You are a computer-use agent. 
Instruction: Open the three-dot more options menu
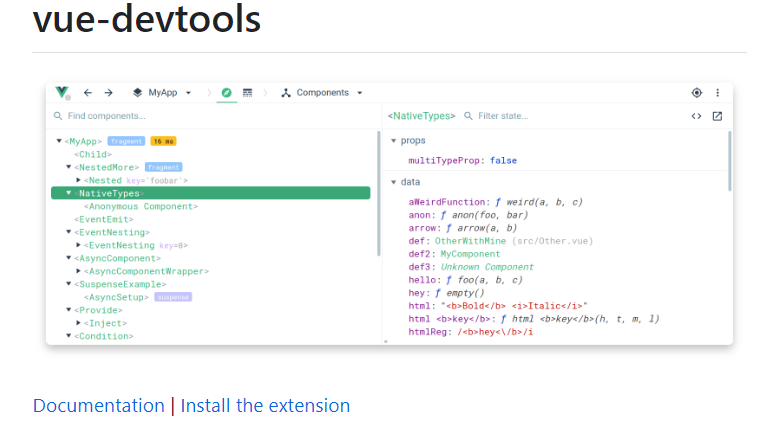717,93
